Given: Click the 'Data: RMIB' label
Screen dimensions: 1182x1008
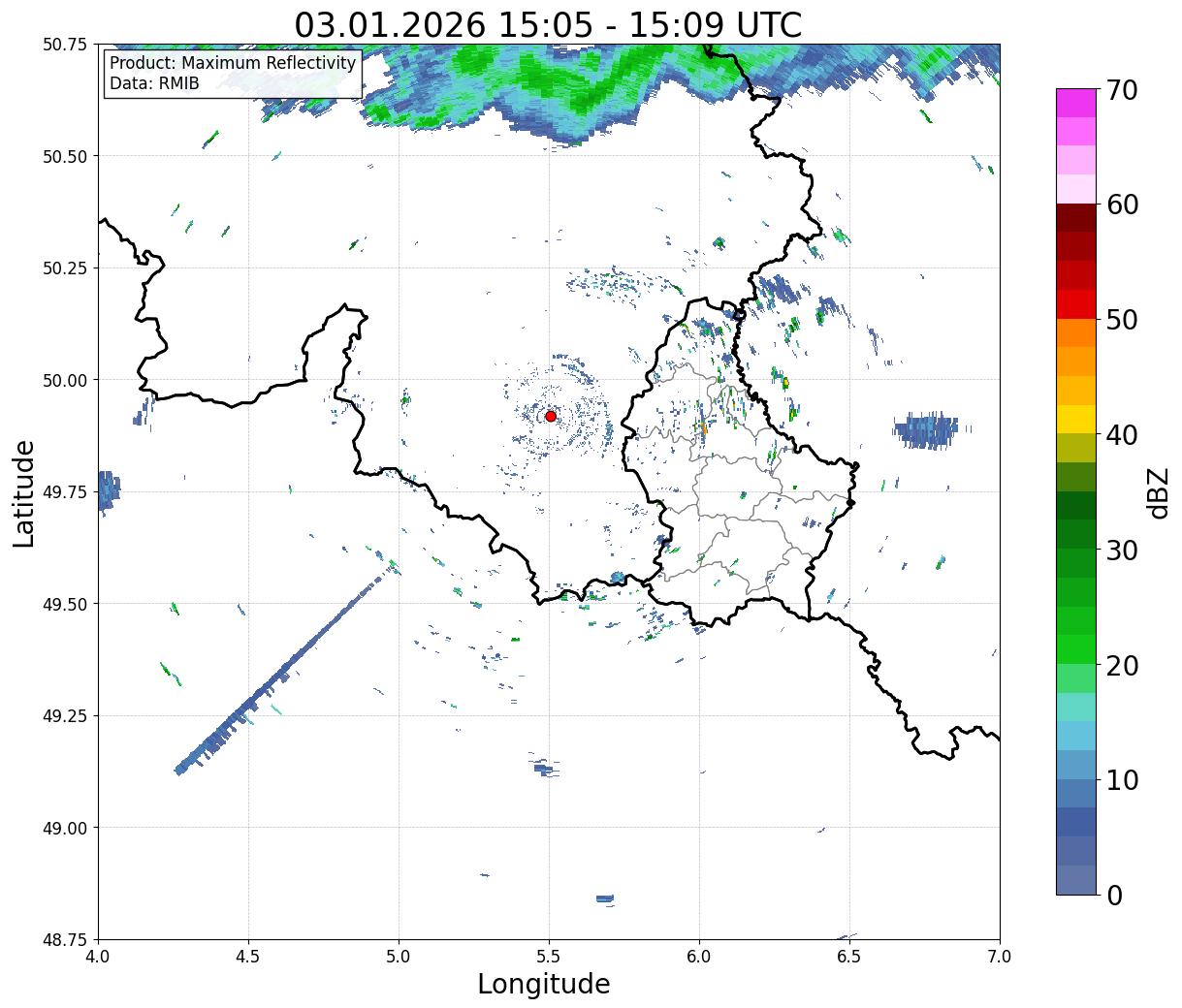Looking at the screenshot, I should point(154,84).
